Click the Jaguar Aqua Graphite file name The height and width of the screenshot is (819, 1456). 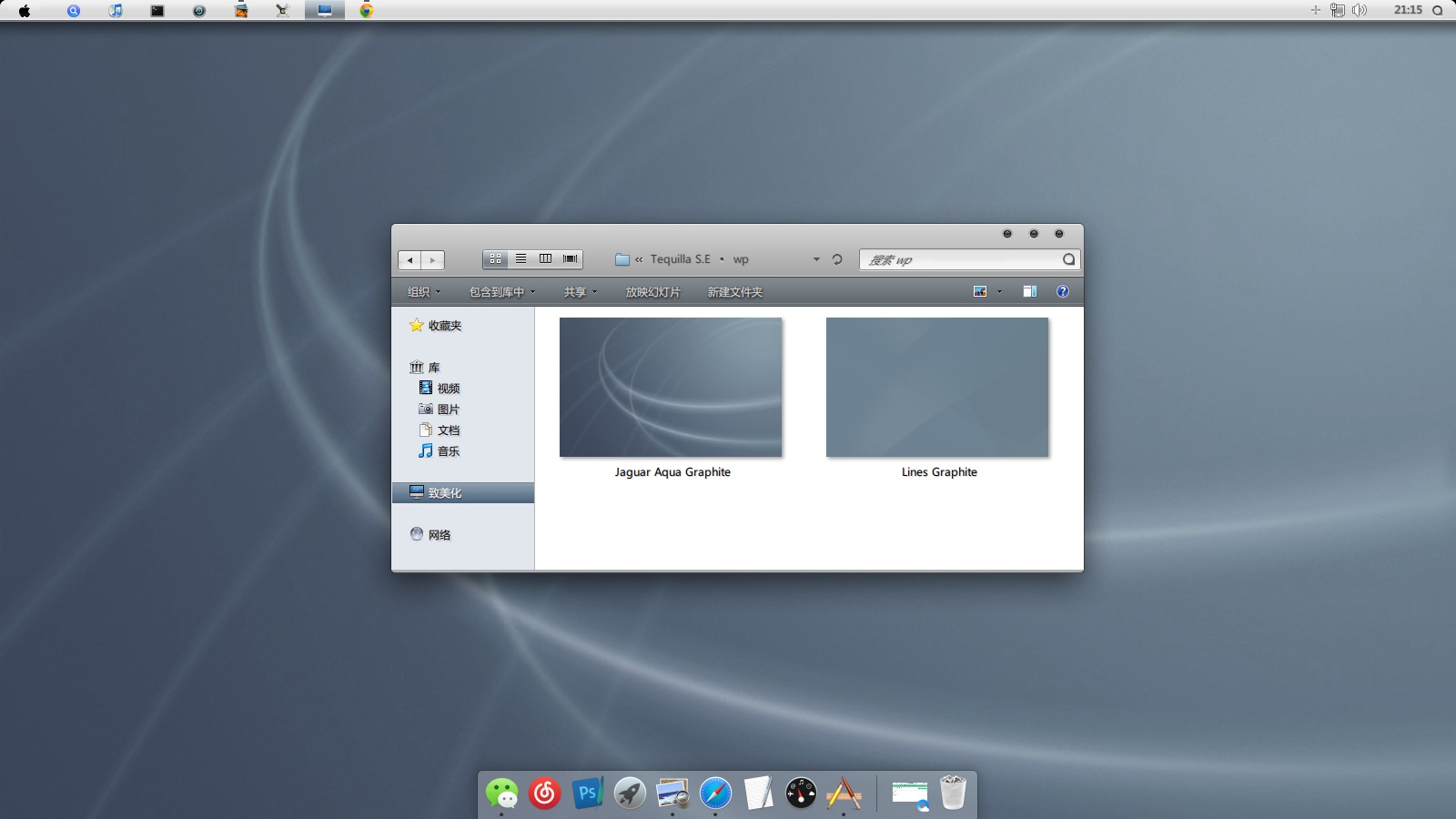point(672,472)
